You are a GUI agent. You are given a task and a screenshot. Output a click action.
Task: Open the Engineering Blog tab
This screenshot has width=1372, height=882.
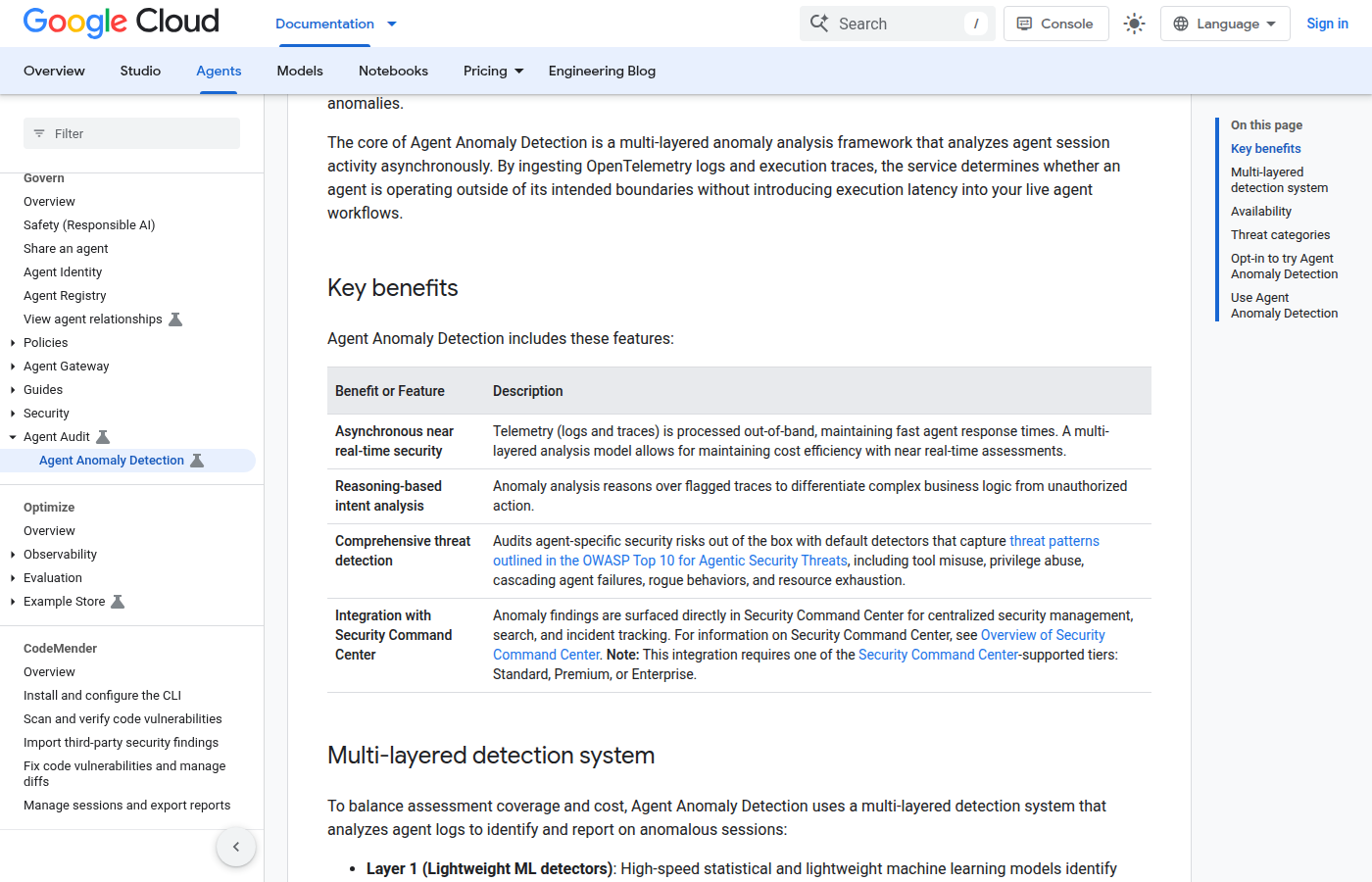tap(602, 71)
